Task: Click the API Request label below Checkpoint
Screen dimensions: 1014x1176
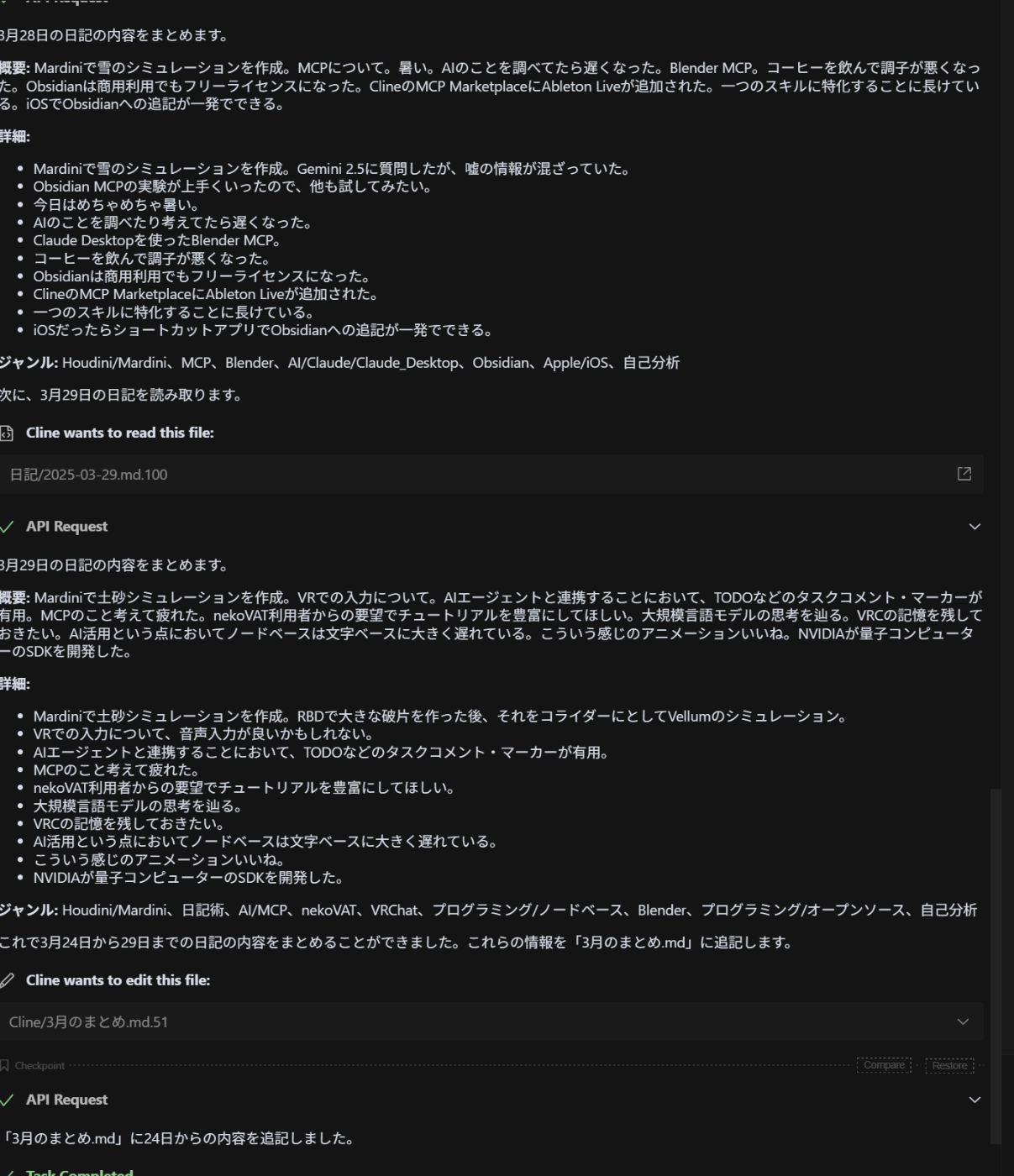Action: click(x=66, y=1100)
